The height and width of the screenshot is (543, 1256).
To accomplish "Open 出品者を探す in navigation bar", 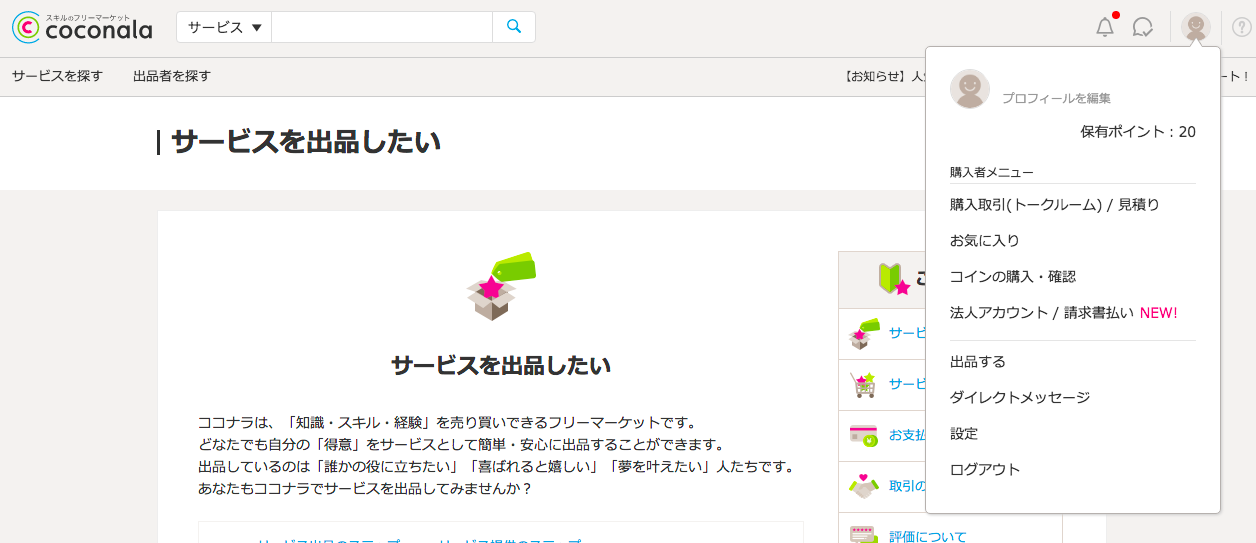I will click(172, 76).
